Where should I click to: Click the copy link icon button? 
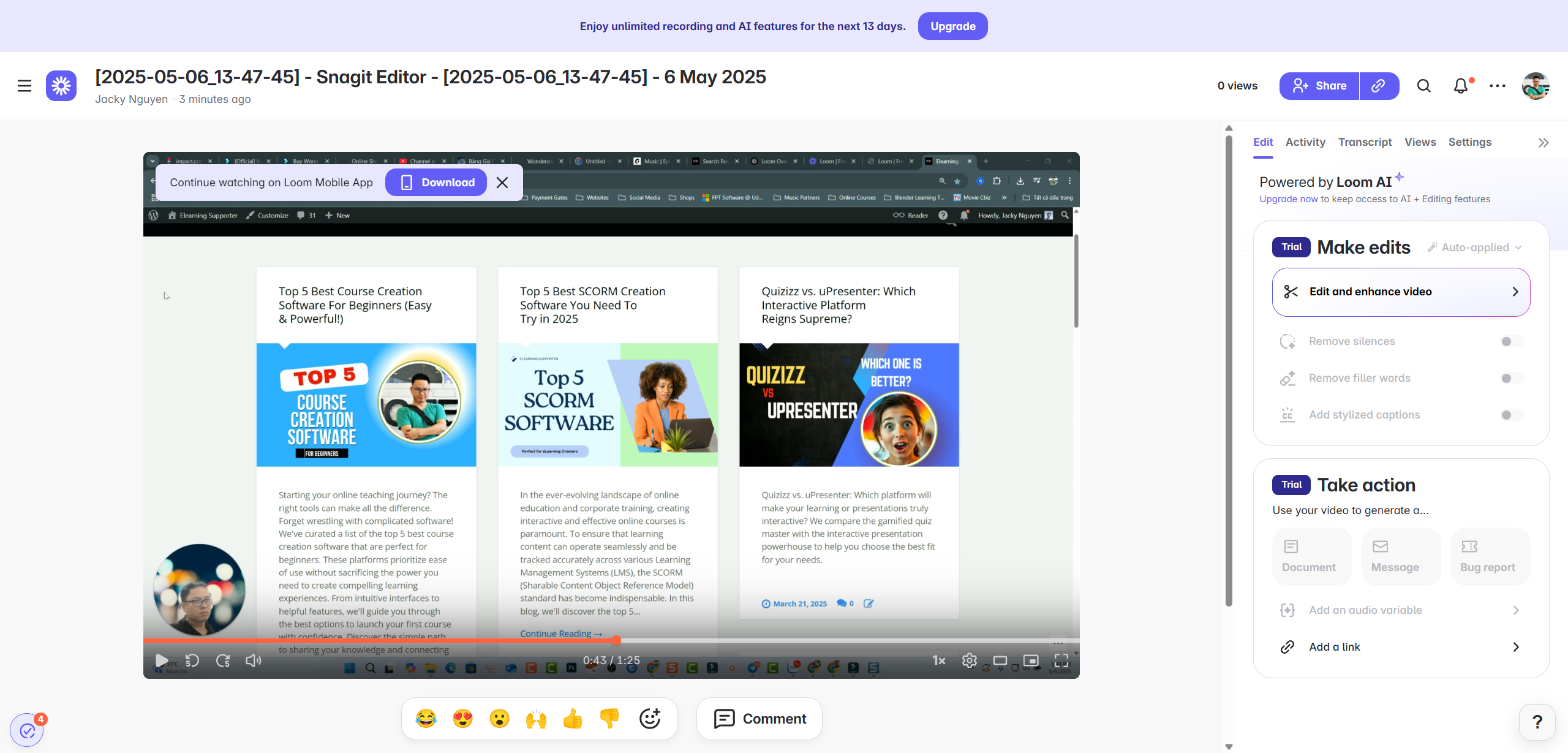(1379, 86)
